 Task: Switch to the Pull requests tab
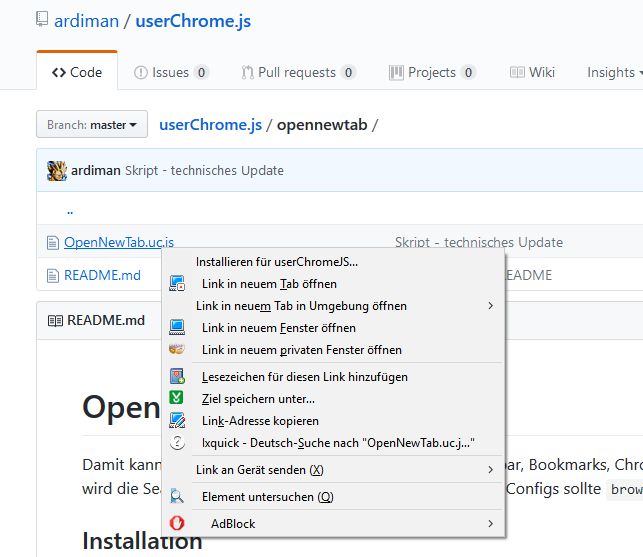(x=299, y=73)
